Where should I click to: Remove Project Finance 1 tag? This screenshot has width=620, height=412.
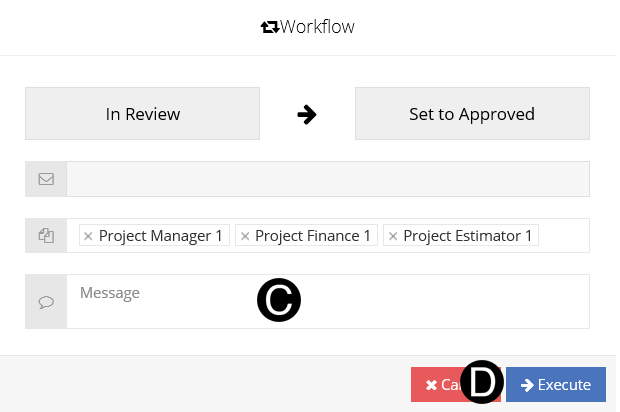click(245, 236)
